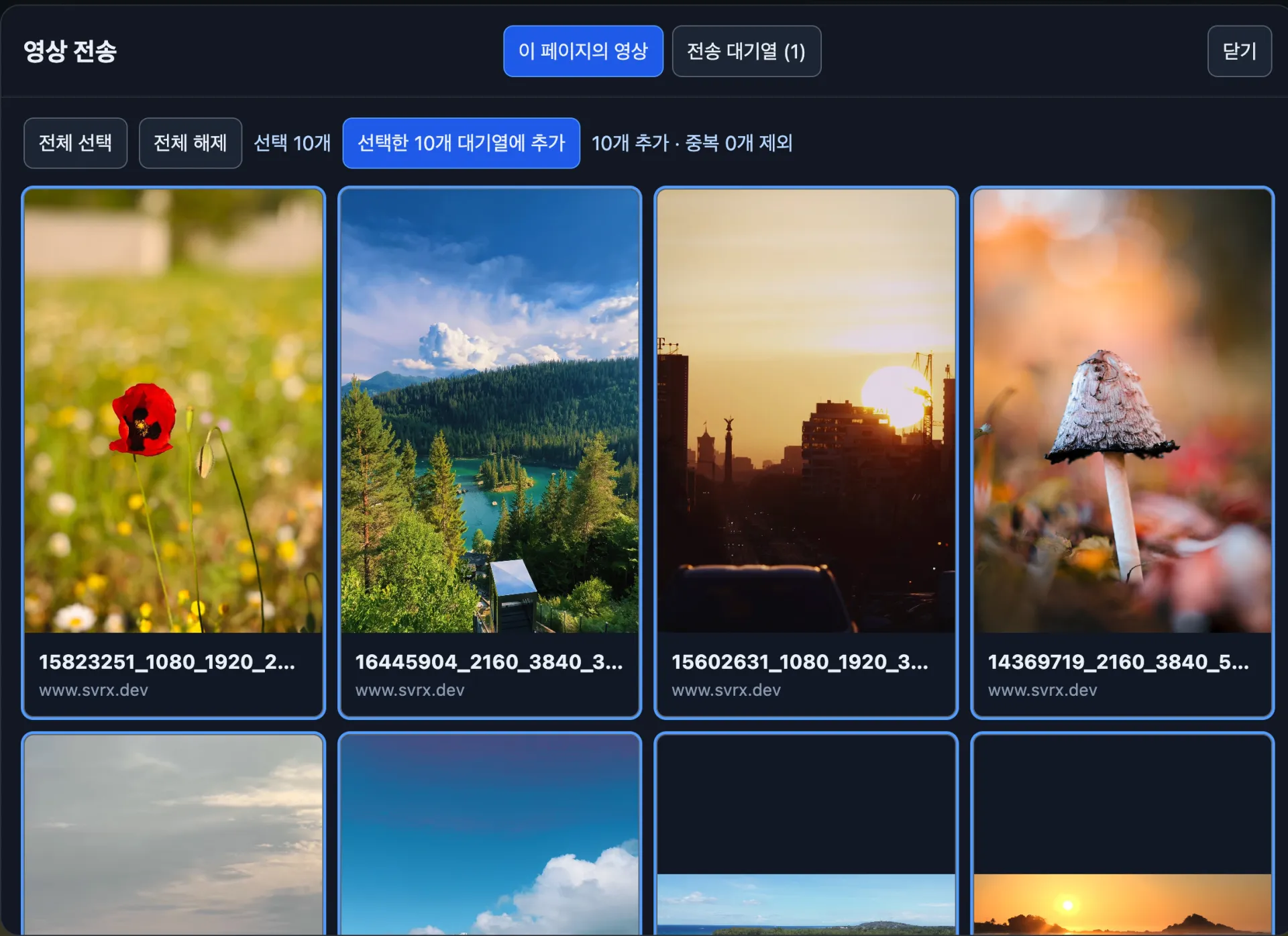
Task: Select the orange sunset over islands thumbnail
Action: point(1122,904)
